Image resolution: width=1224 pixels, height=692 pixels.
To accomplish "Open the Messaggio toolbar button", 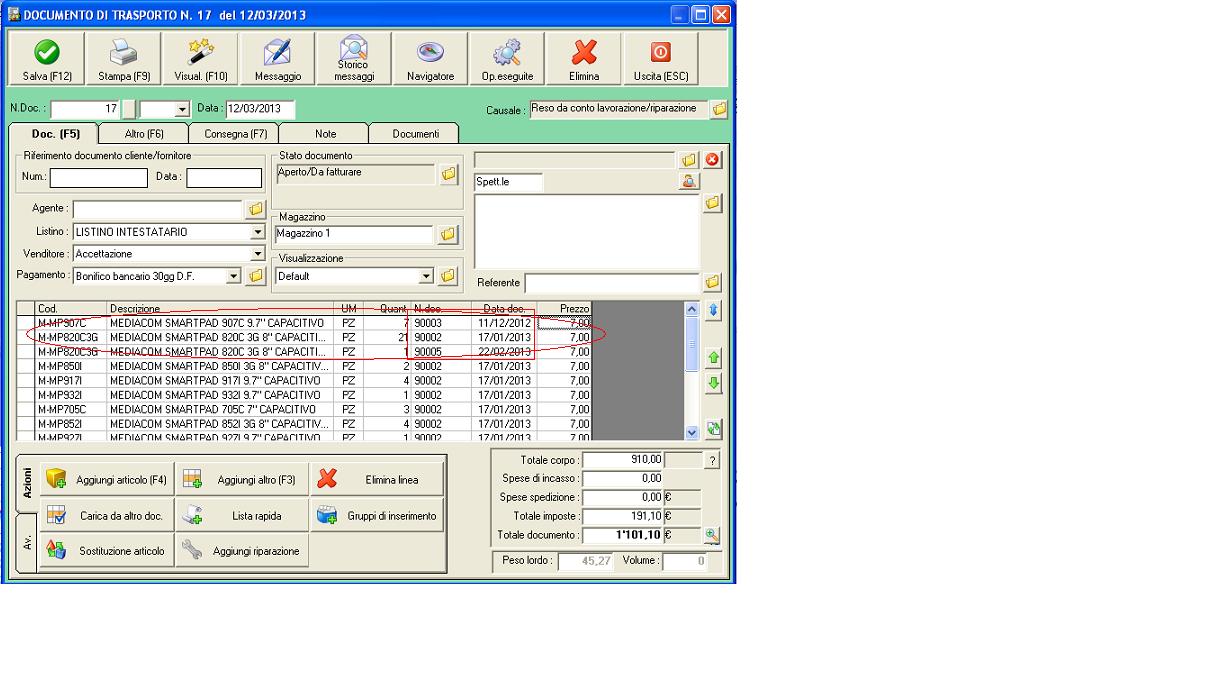I will pyautogui.click(x=277, y=60).
